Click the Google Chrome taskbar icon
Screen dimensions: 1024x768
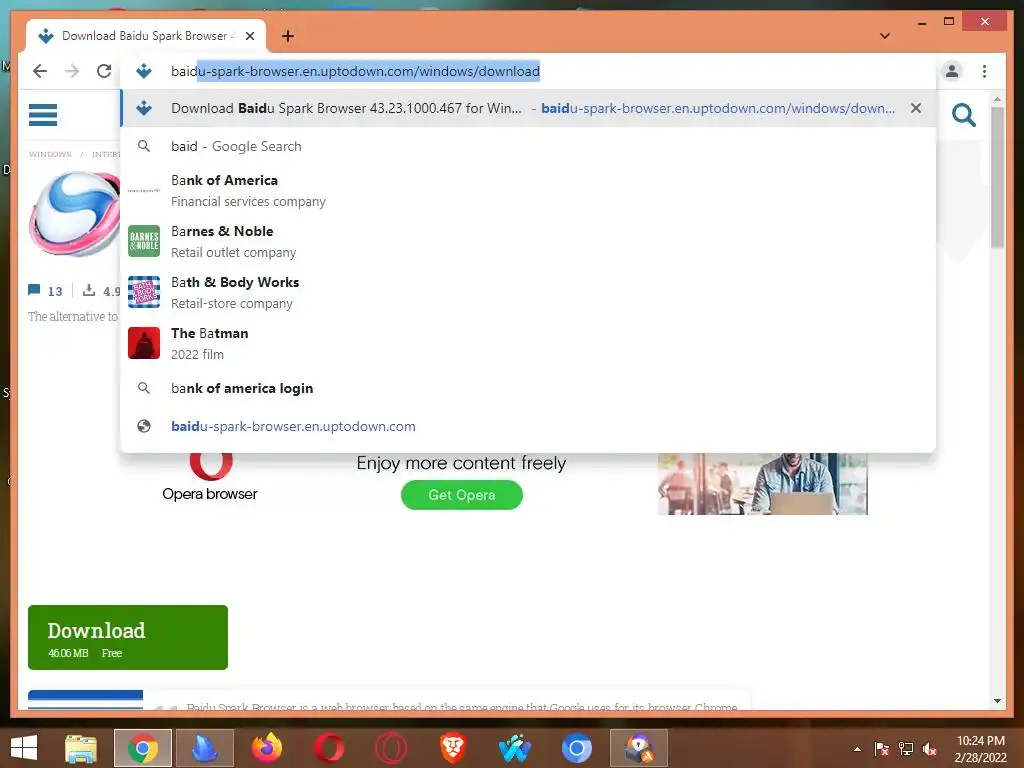(x=142, y=748)
